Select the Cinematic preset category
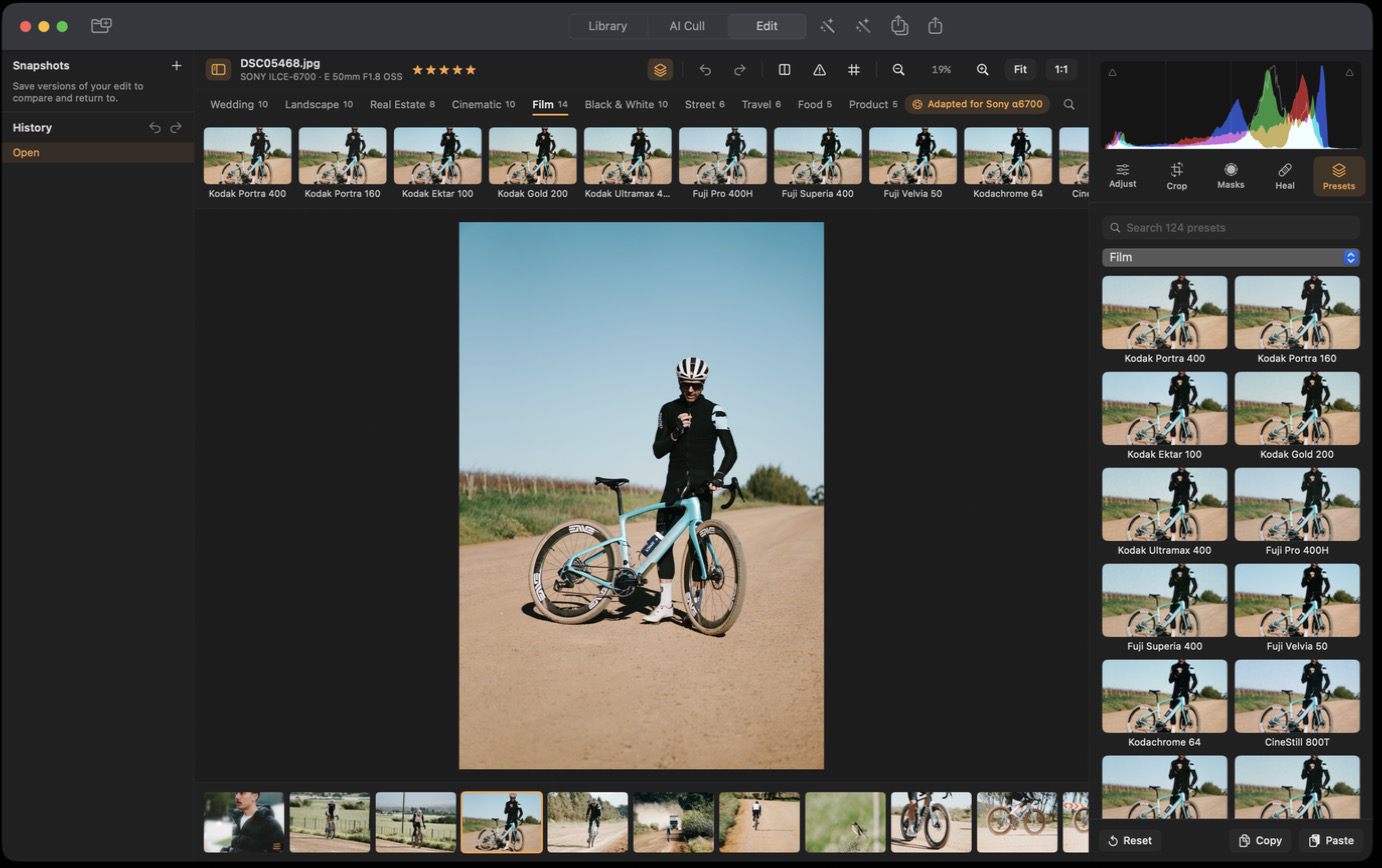Viewport: 1382px width, 868px height. click(483, 104)
